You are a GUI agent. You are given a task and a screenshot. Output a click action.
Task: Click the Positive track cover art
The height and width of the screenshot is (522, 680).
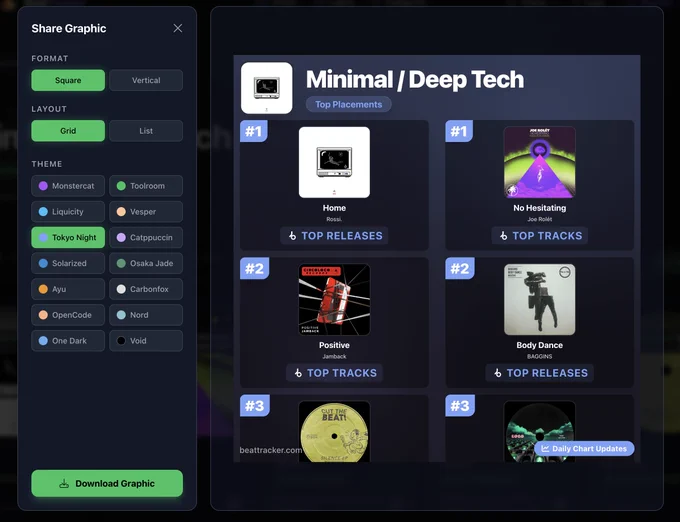tap(334, 300)
